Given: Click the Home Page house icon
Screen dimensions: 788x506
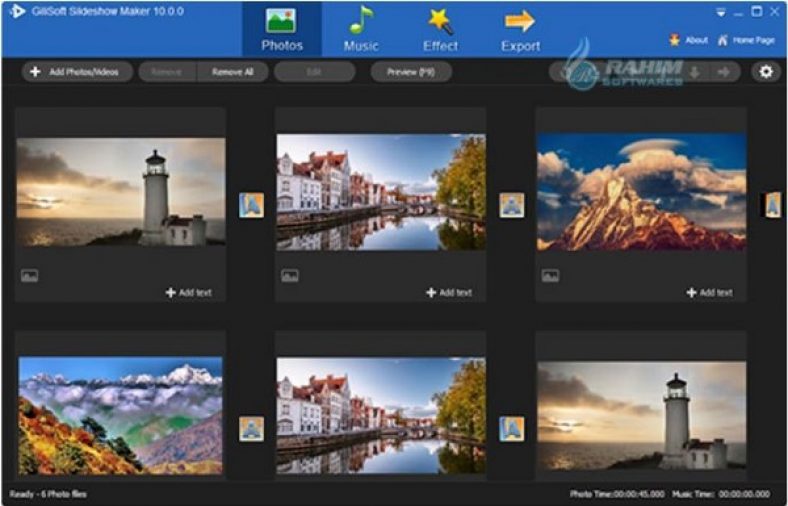Looking at the screenshot, I should click(x=723, y=40).
